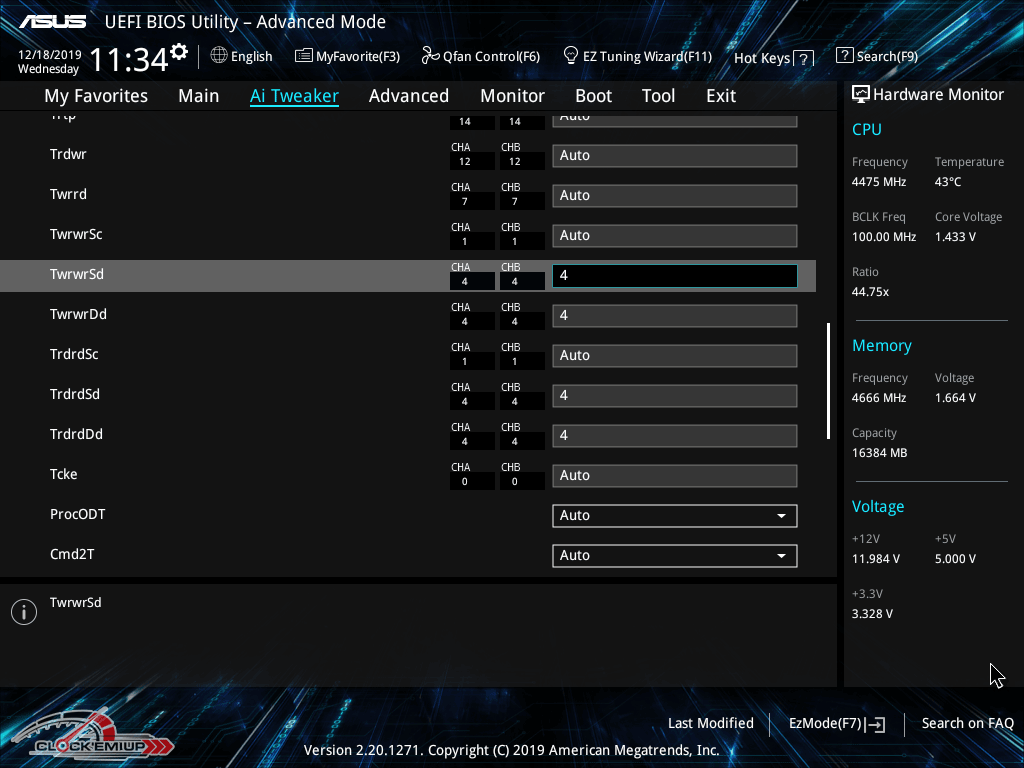Click the TwrwrSd value input field
1024x768 pixels.
point(674,275)
